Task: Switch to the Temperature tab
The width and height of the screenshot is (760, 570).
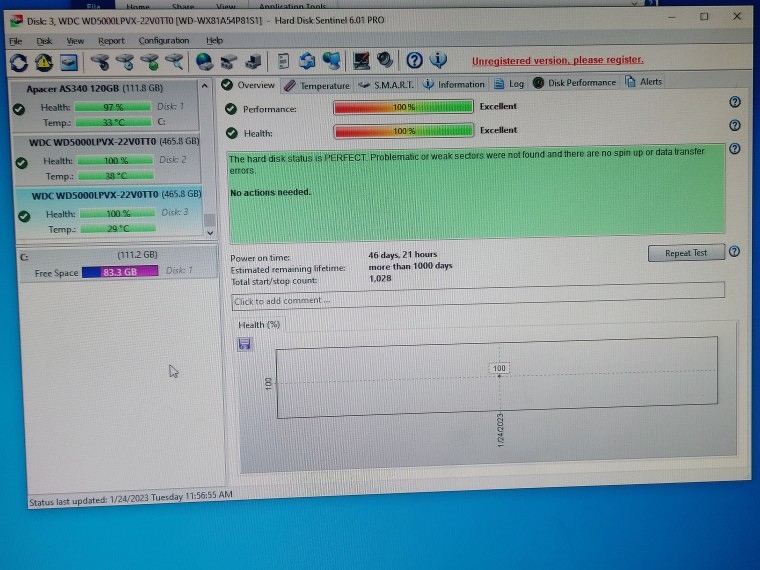Action: point(317,85)
